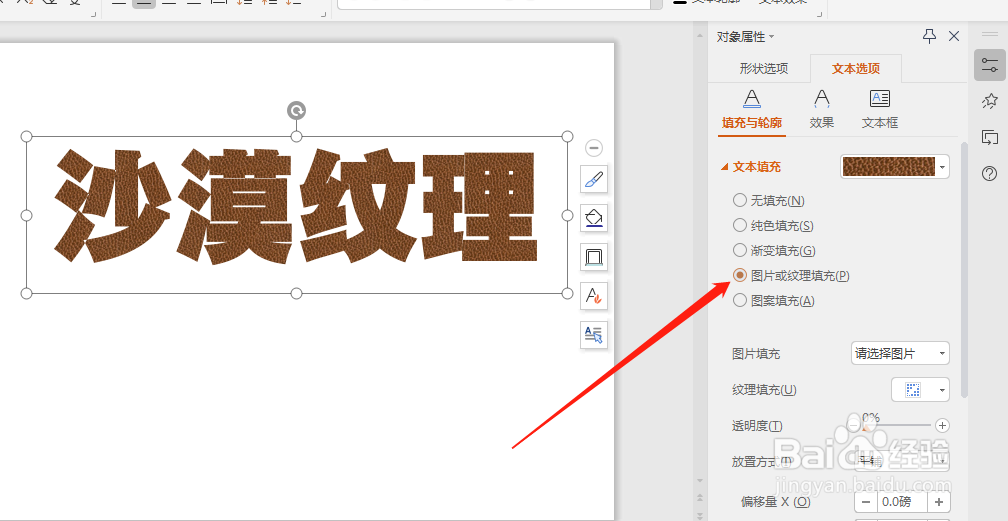Click the sidebar drag grip icon

coord(990,34)
